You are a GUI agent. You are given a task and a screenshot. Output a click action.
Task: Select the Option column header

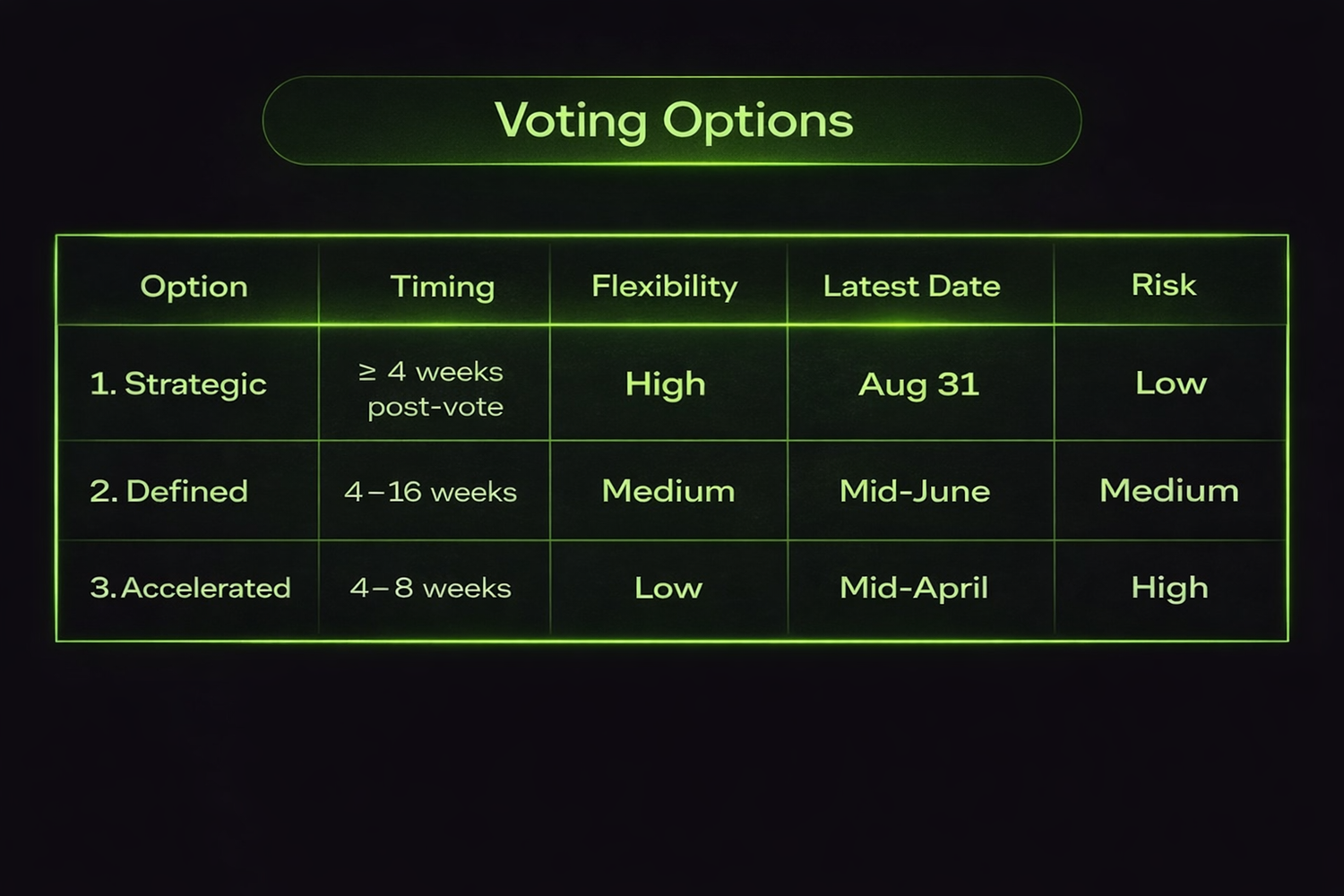[x=194, y=286]
